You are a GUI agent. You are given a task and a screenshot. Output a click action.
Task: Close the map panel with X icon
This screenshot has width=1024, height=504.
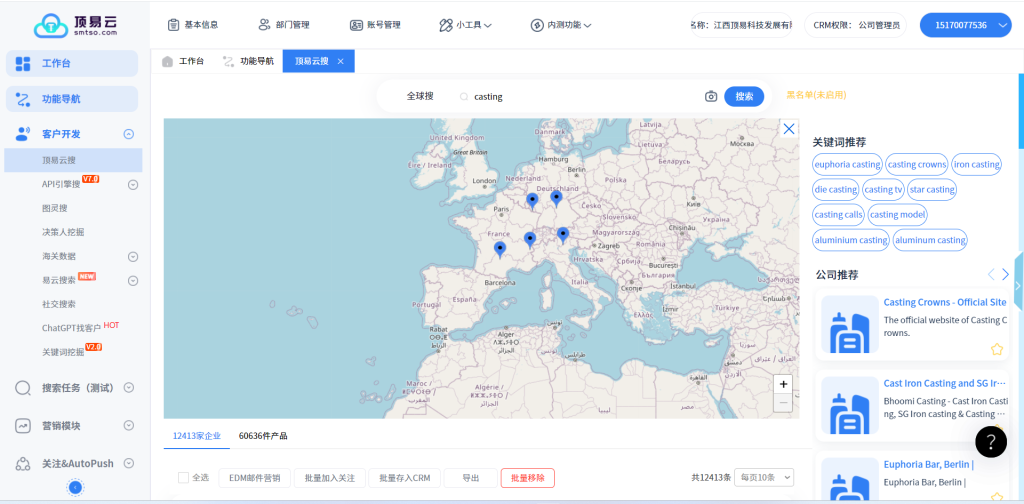pyautogui.click(x=789, y=129)
